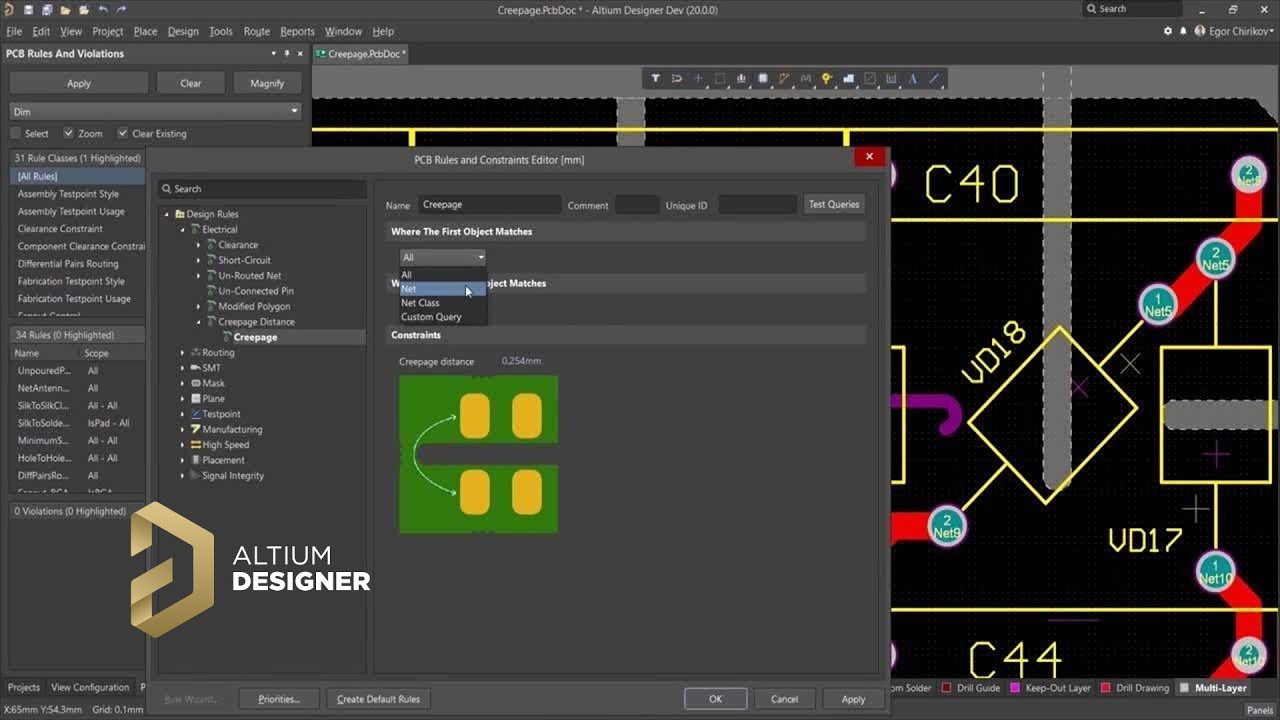This screenshot has width=1280, height=720.
Task: Toggle the Clear Existing checkbox
Action: [122, 133]
